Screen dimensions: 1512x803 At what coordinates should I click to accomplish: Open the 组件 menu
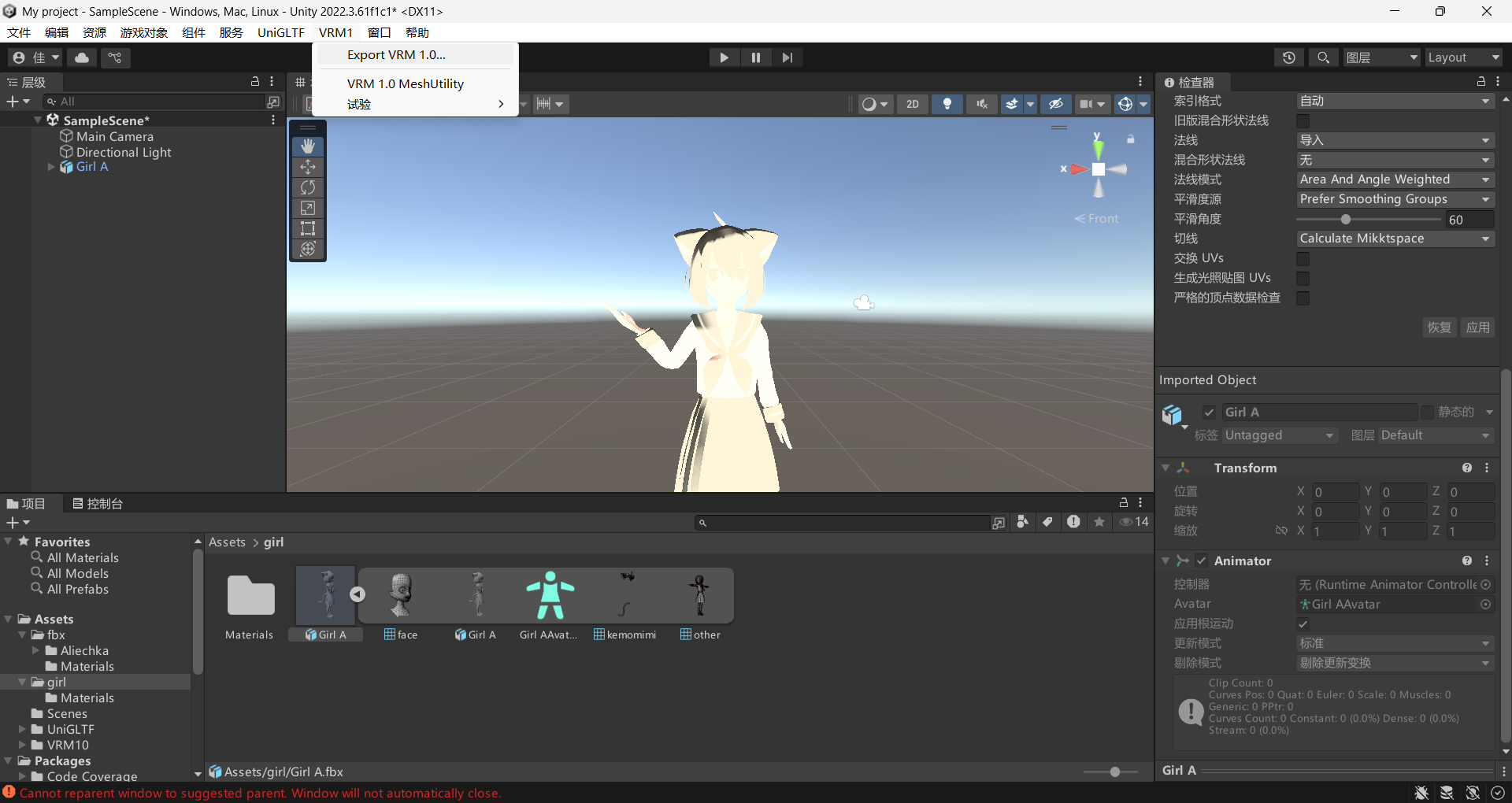[x=194, y=32]
